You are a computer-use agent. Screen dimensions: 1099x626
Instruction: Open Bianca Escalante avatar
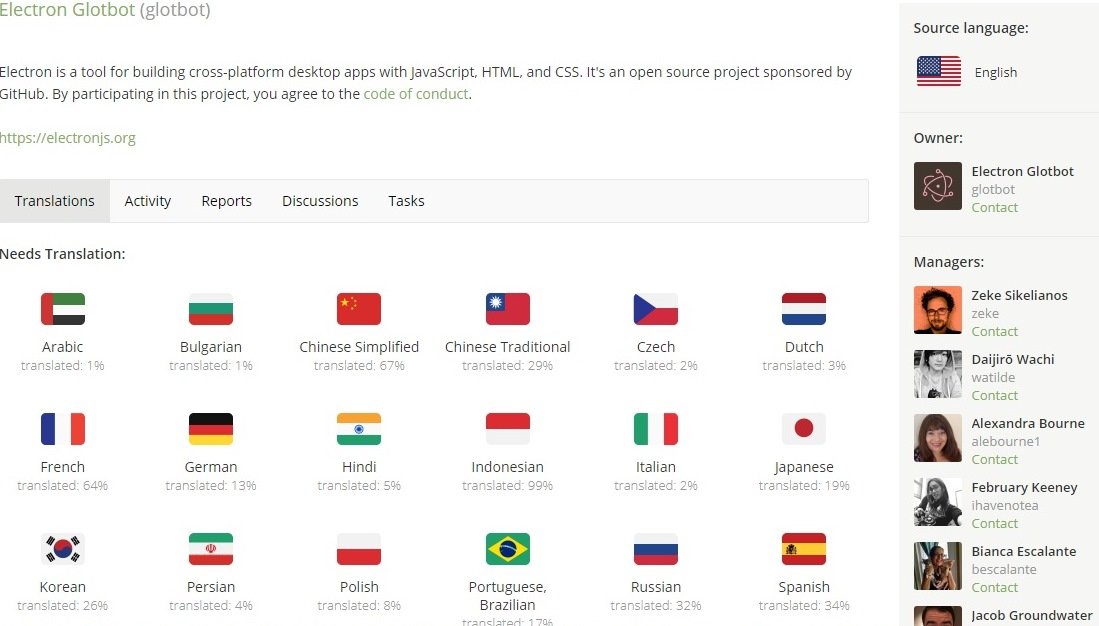coord(938,566)
